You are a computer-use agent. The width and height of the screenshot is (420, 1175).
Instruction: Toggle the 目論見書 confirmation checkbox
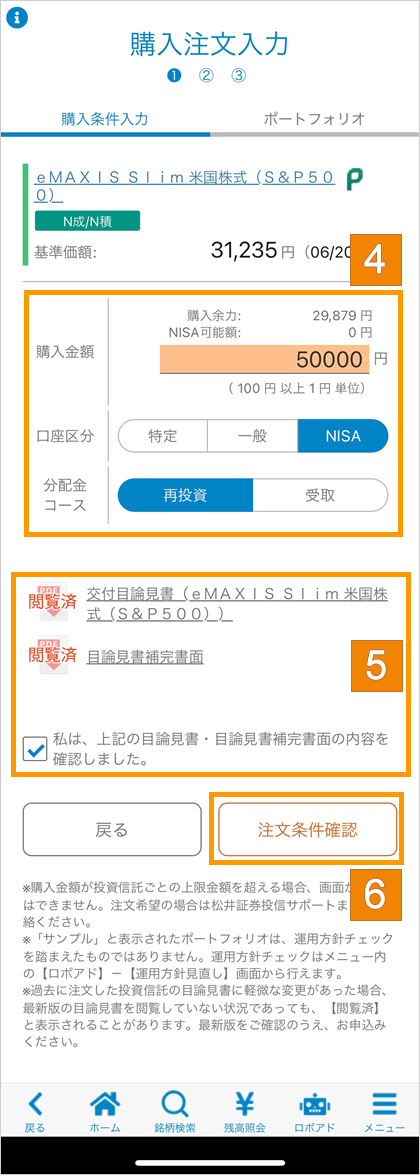(x=35, y=749)
